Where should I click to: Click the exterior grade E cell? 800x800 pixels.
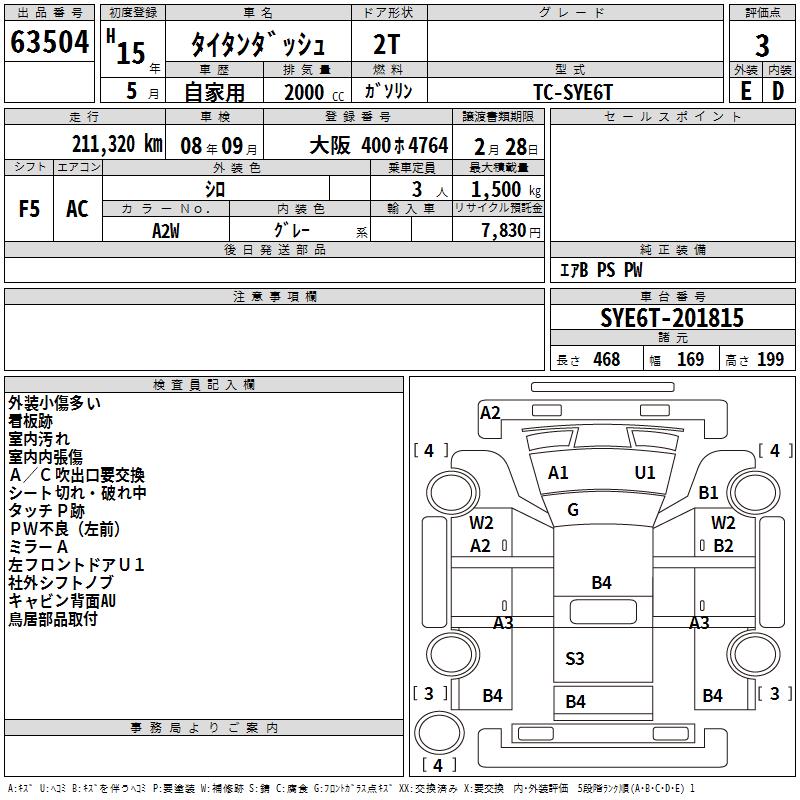(745, 90)
